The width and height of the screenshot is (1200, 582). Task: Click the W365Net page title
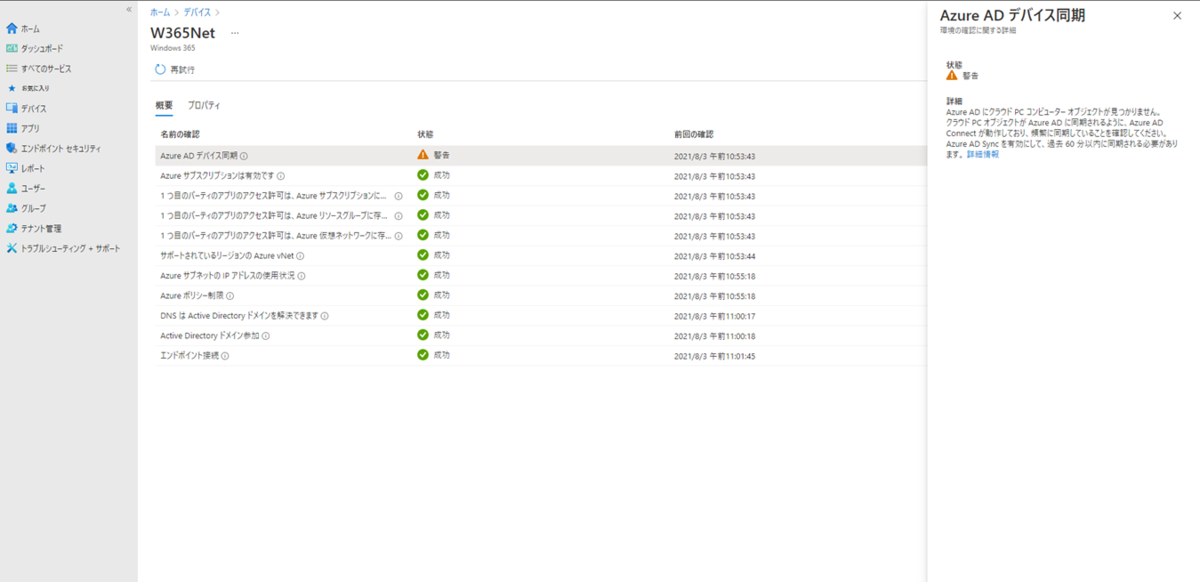point(183,32)
